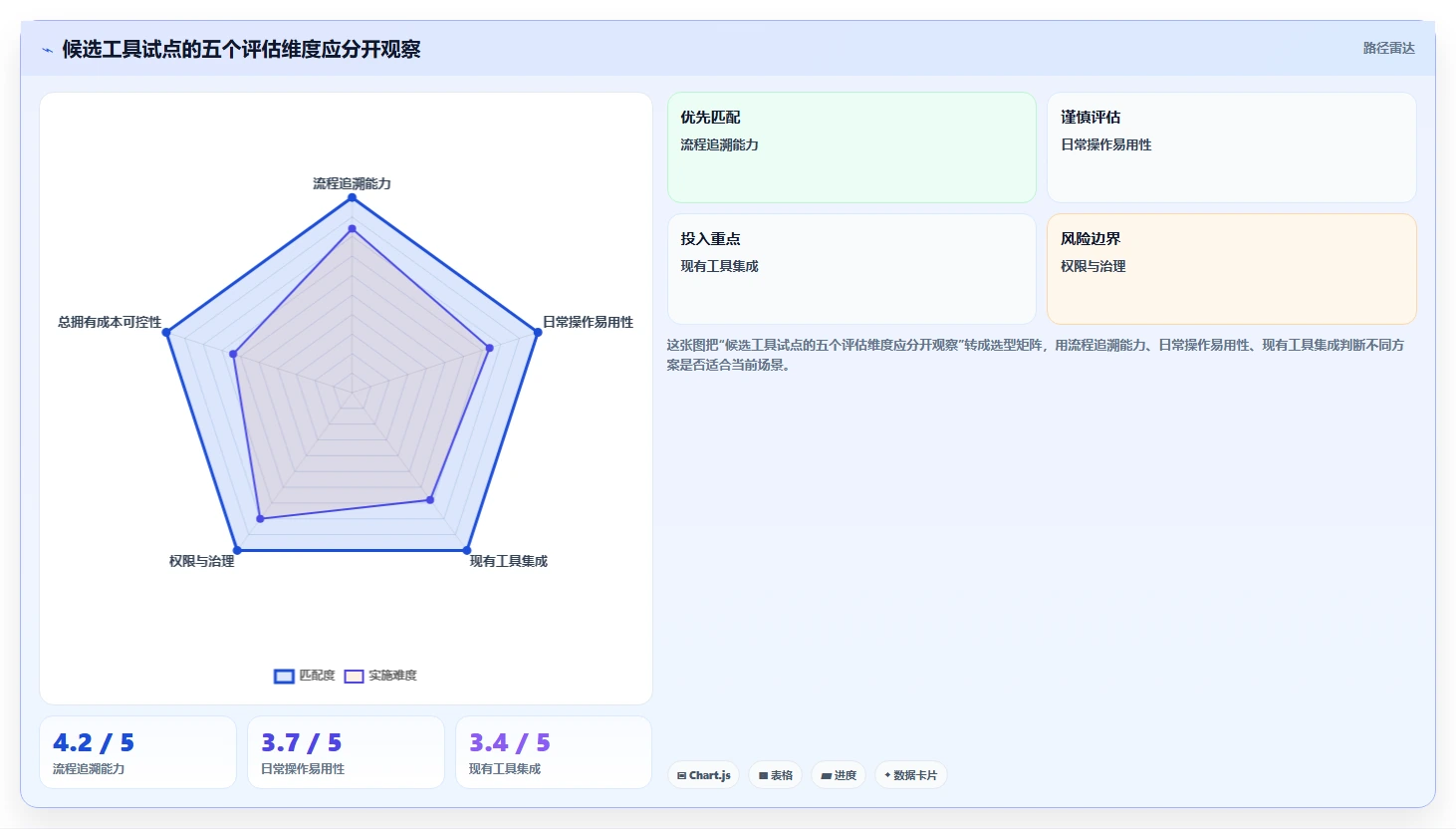1456x829 pixels.
Task: Click the 3.7 / 5 score card
Action: pyautogui.click(x=346, y=752)
